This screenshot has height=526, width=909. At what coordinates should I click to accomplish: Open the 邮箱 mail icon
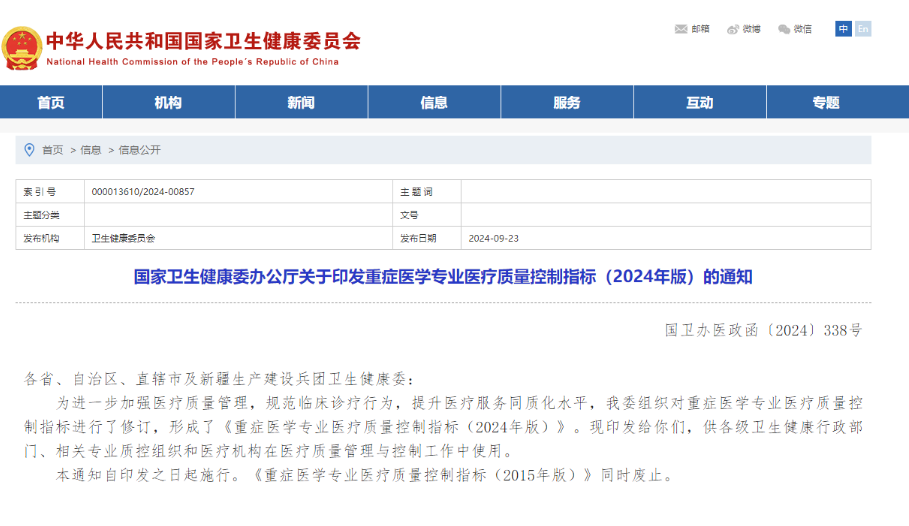[x=681, y=29]
